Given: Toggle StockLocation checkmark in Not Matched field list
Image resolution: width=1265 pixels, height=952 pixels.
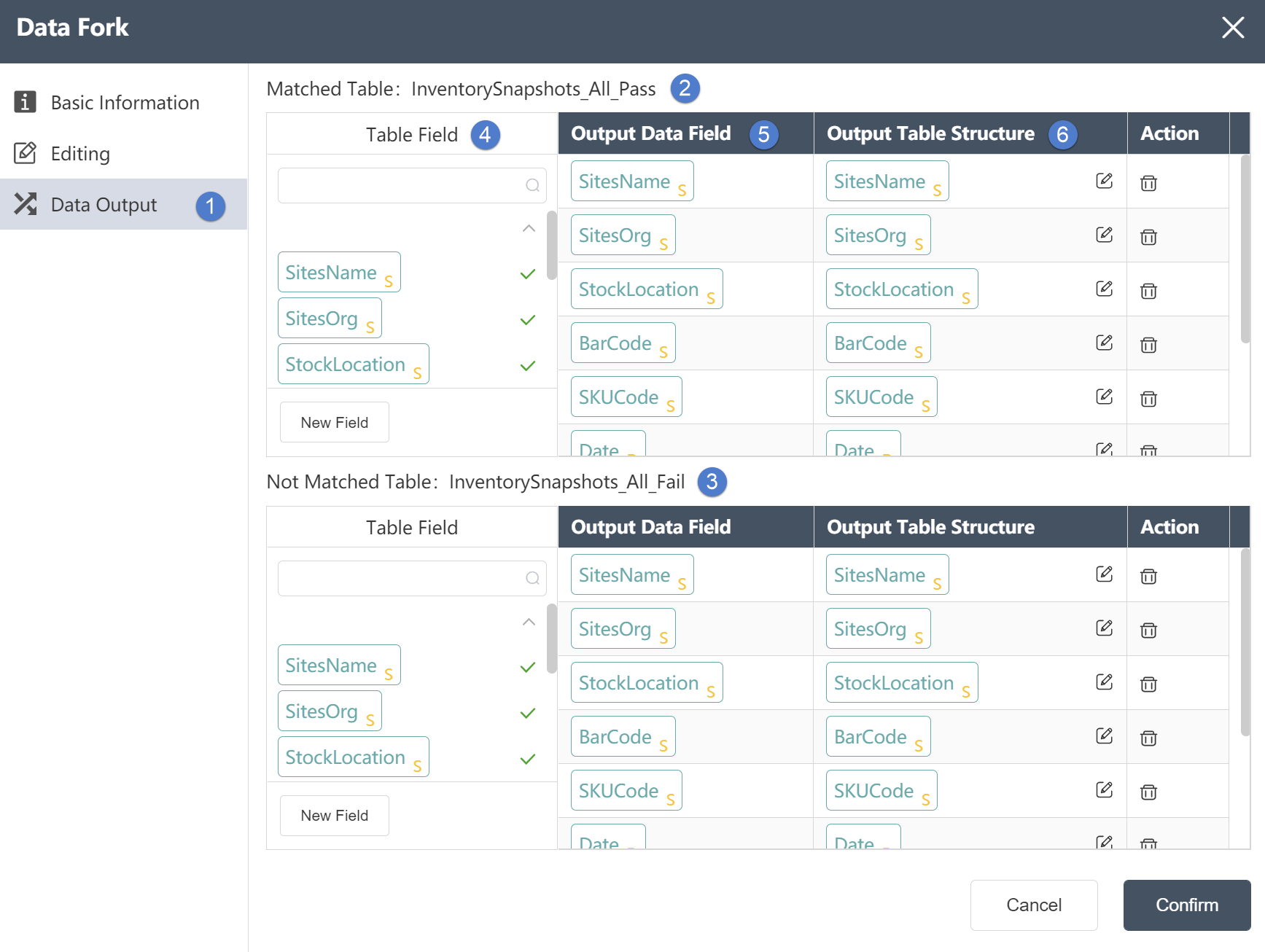Looking at the screenshot, I should coord(528,759).
